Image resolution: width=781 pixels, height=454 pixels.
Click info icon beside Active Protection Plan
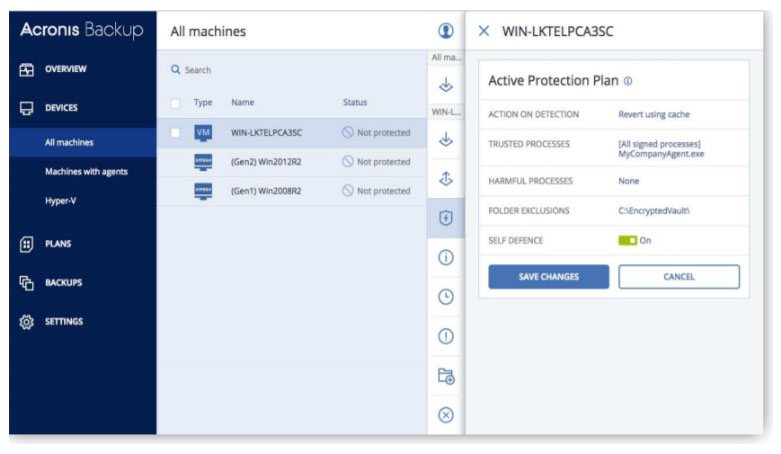(x=628, y=81)
